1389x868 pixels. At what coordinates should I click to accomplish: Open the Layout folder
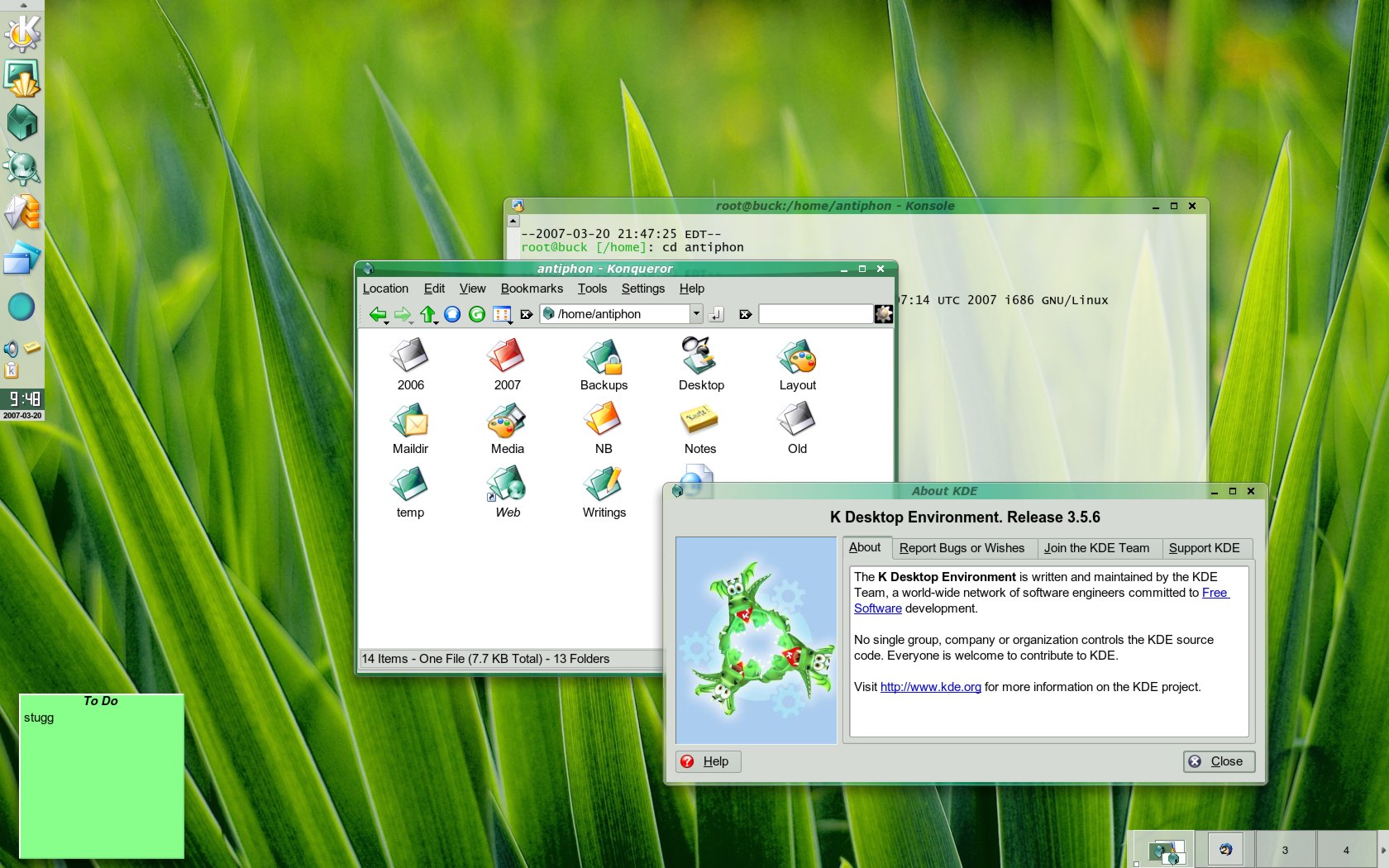pos(797,365)
